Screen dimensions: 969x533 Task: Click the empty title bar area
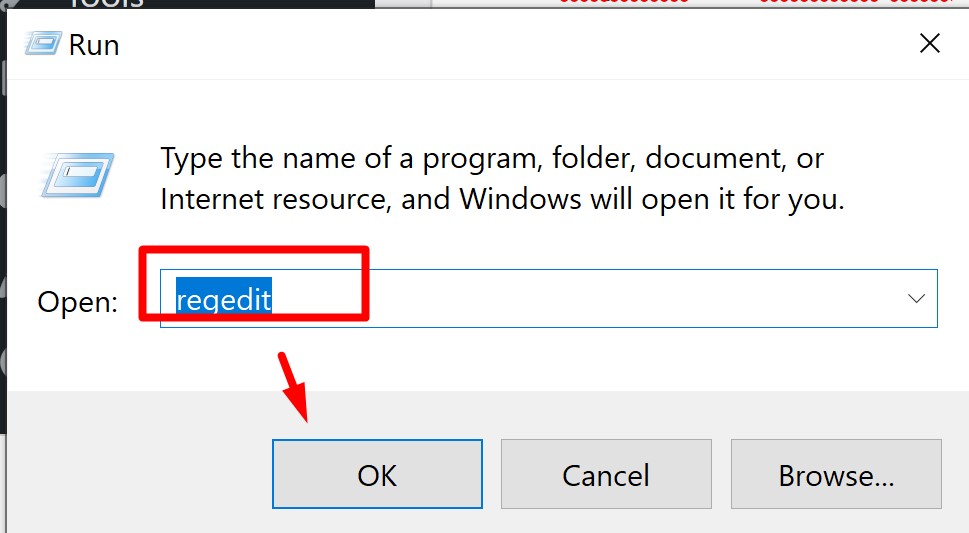500,45
